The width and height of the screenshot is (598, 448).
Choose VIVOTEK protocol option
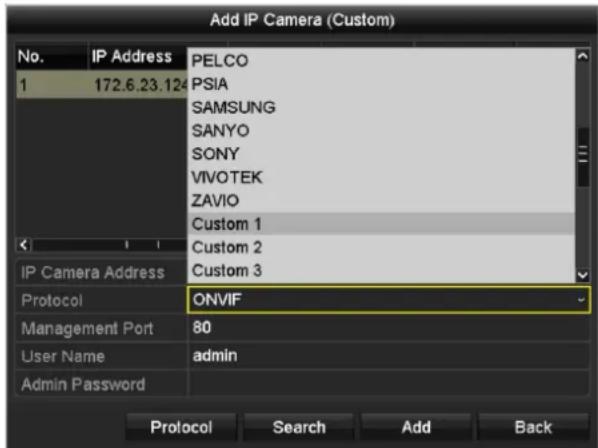point(381,177)
